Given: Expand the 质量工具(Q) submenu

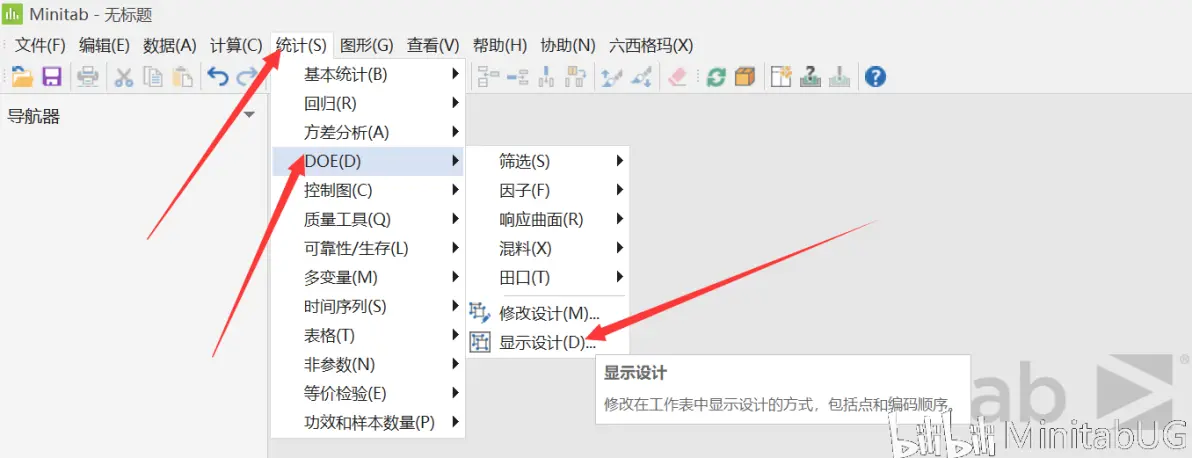Looking at the screenshot, I should pos(367,219).
